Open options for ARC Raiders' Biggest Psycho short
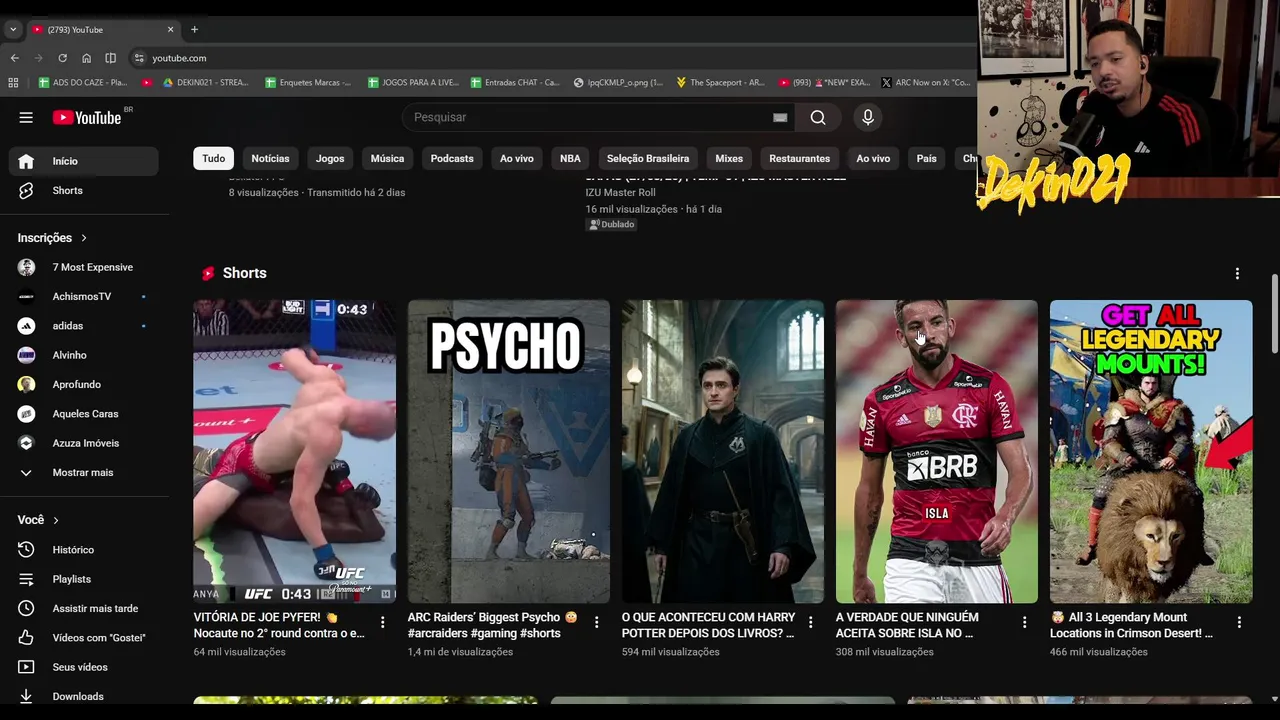The width and height of the screenshot is (1280, 720). click(x=596, y=622)
